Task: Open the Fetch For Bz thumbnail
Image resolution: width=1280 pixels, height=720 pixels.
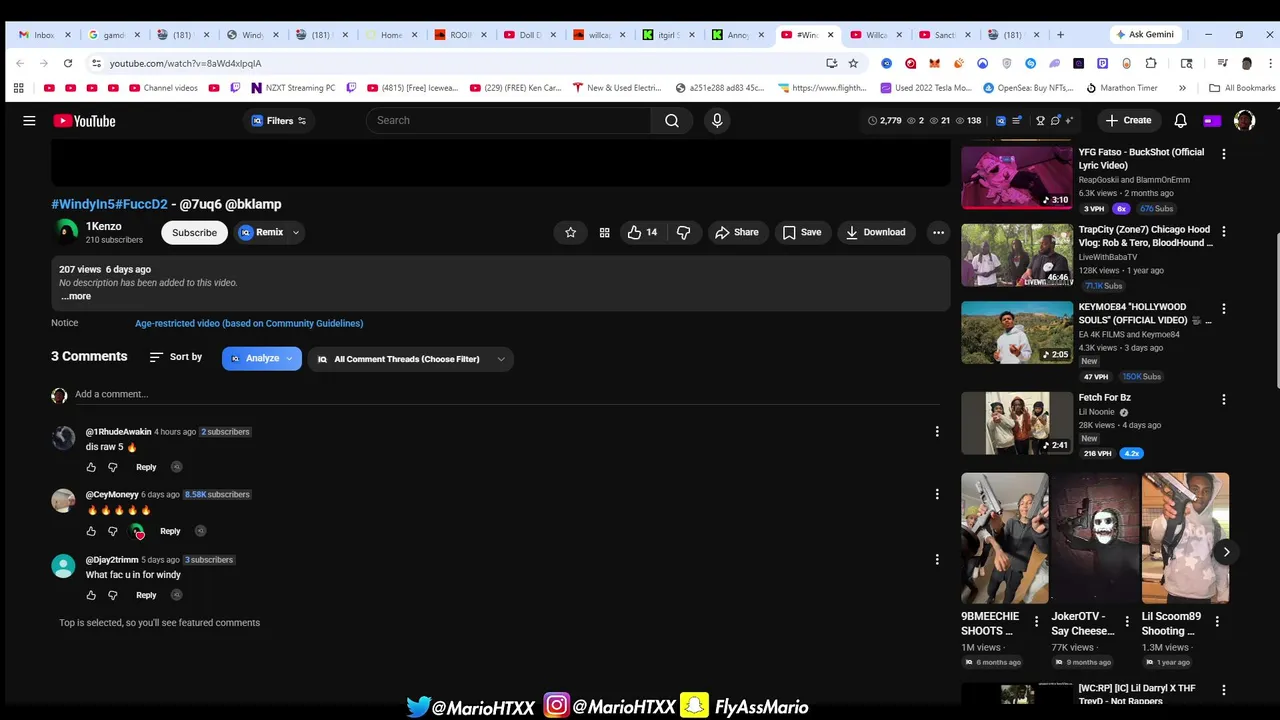Action: click(x=1017, y=423)
